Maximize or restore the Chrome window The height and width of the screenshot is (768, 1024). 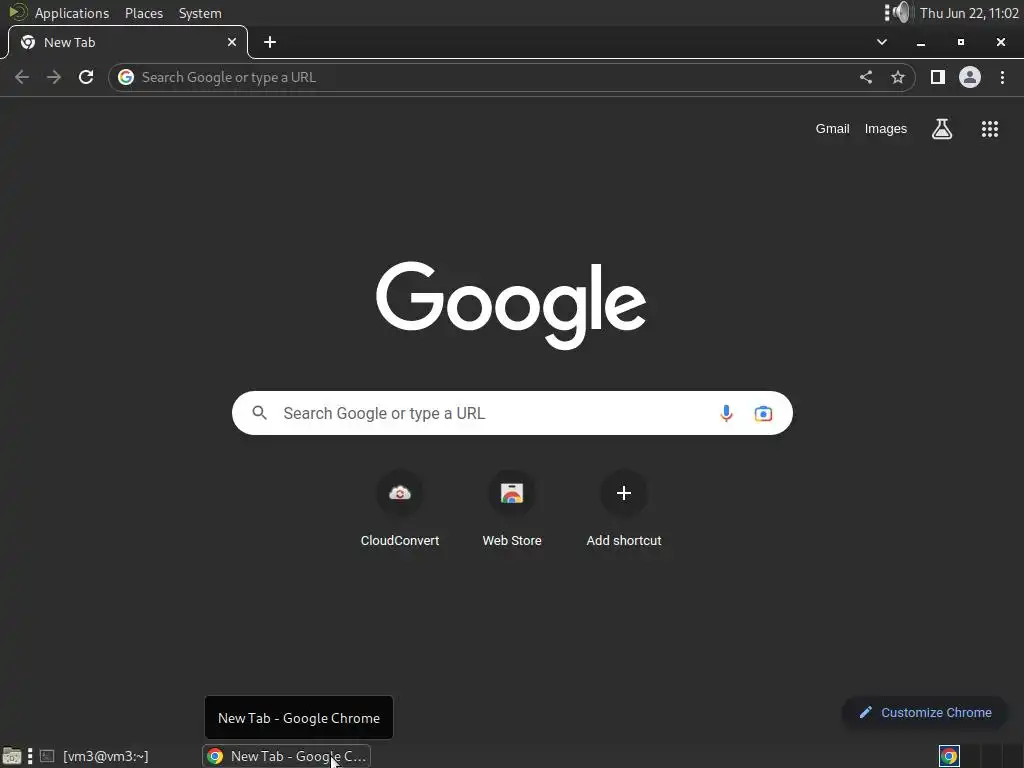961,42
